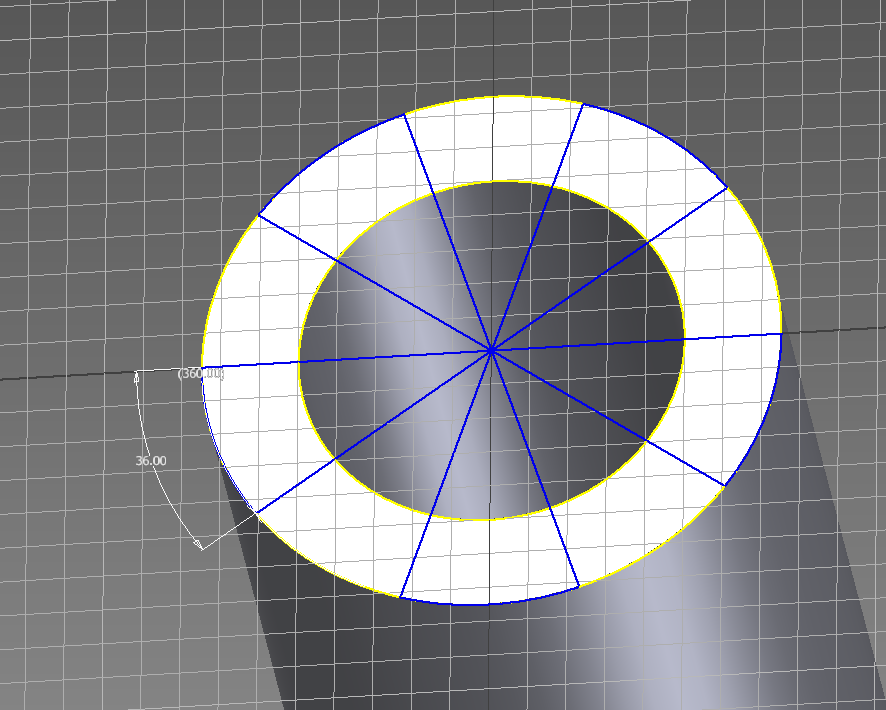
Task: Click the 36.00 angle dimension label
Action: coord(150,461)
